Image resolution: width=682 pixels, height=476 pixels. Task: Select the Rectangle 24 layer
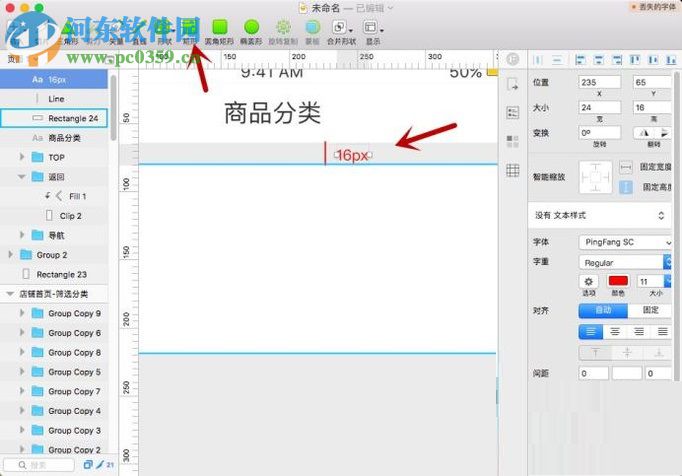[54, 118]
